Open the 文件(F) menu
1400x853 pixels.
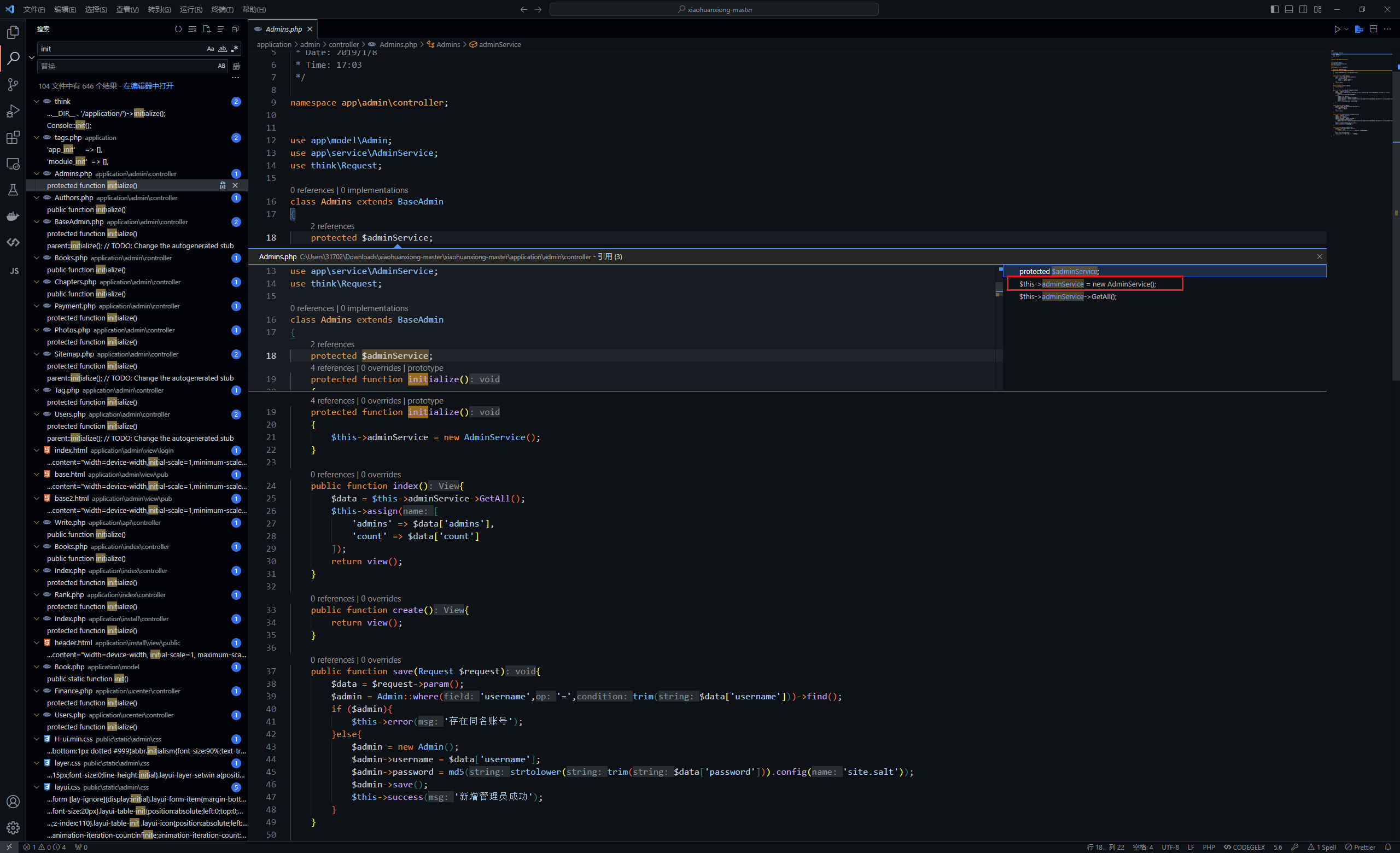click(34, 9)
